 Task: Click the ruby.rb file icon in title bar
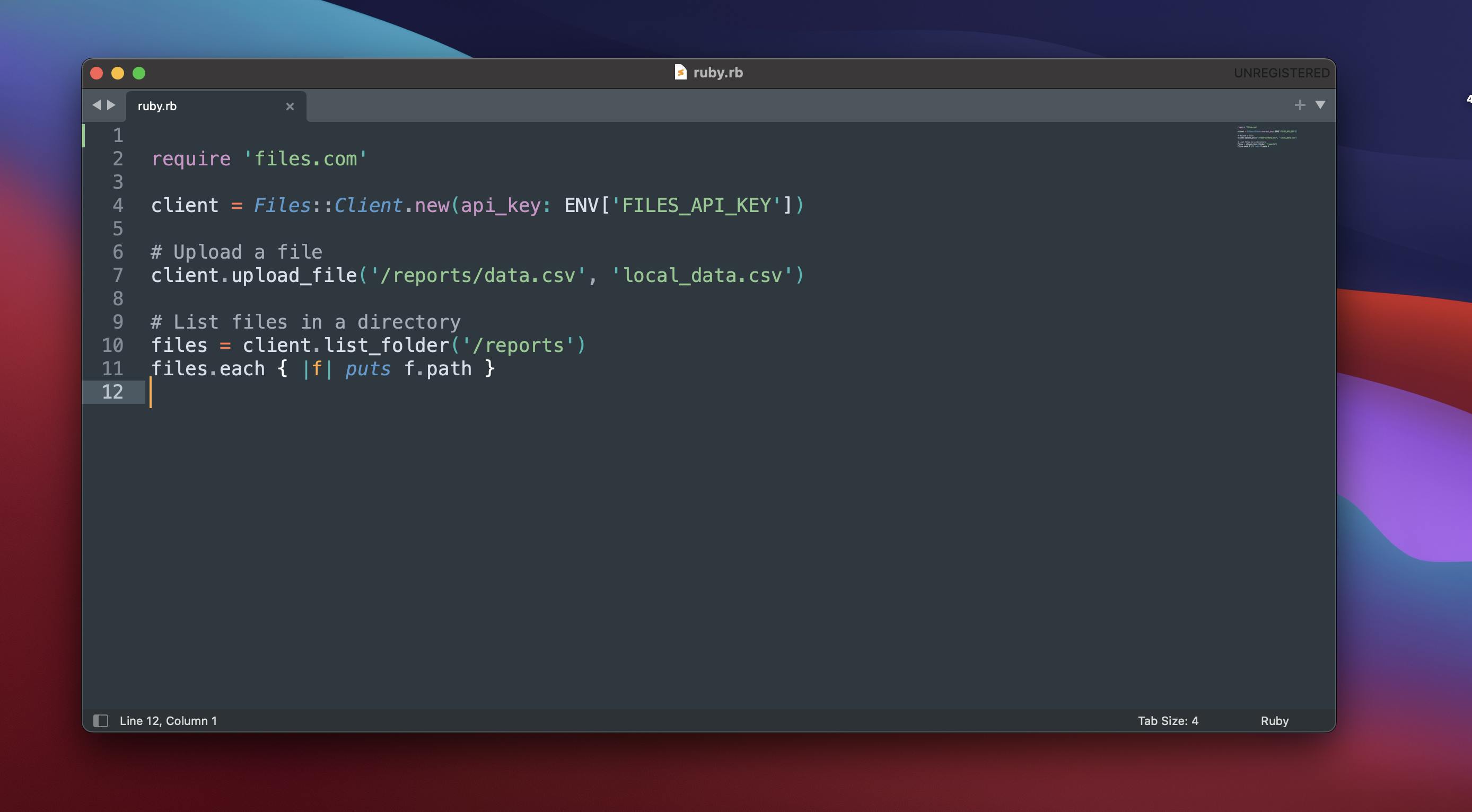click(680, 73)
